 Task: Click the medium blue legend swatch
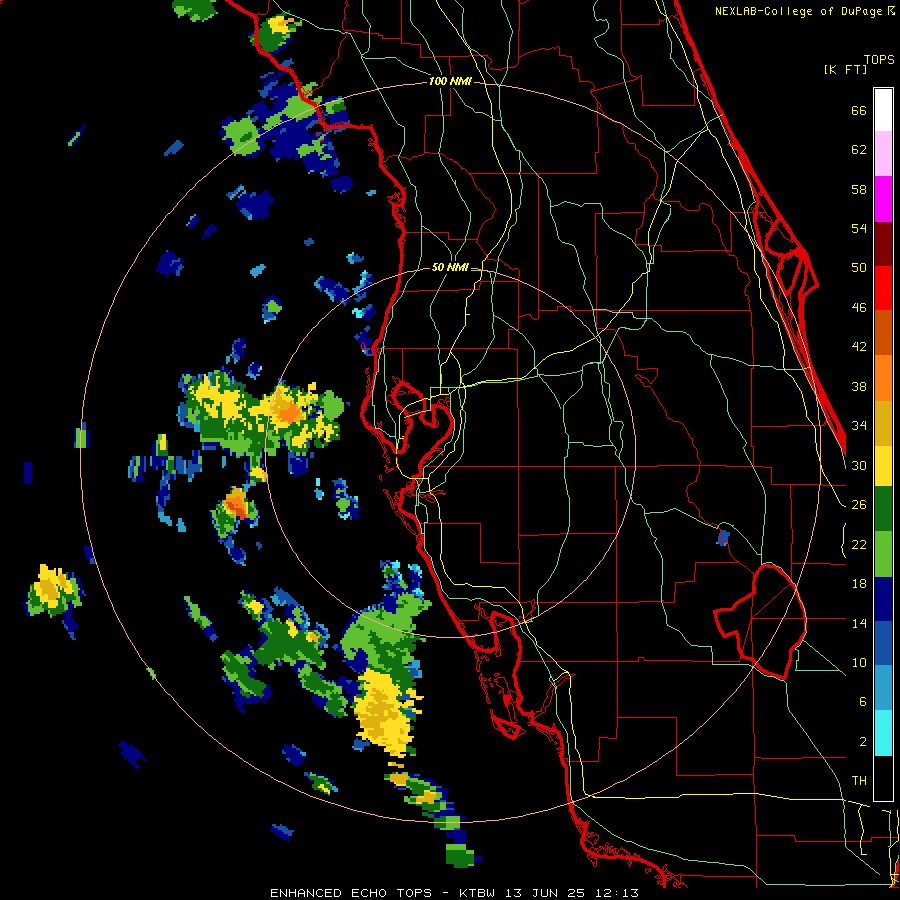[883, 644]
